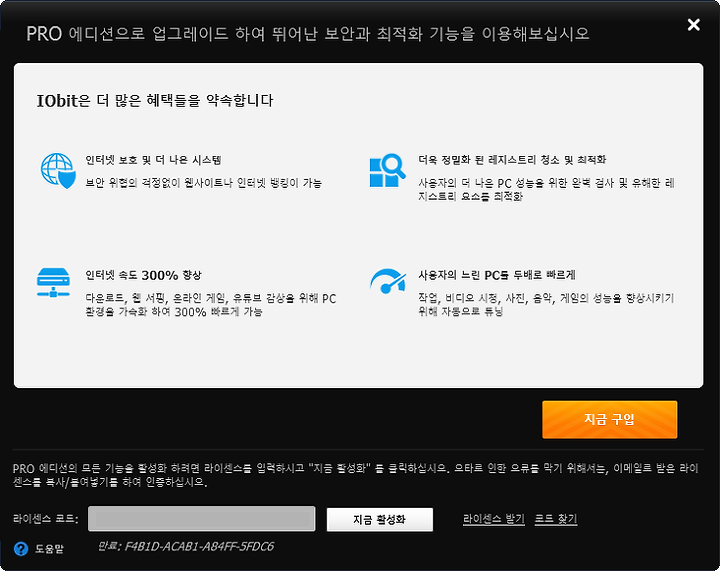Viewport: 720px width, 571px height.
Task: Click the heading 인터넷 보호 및 더 나은 시스템
Action: tap(153, 160)
